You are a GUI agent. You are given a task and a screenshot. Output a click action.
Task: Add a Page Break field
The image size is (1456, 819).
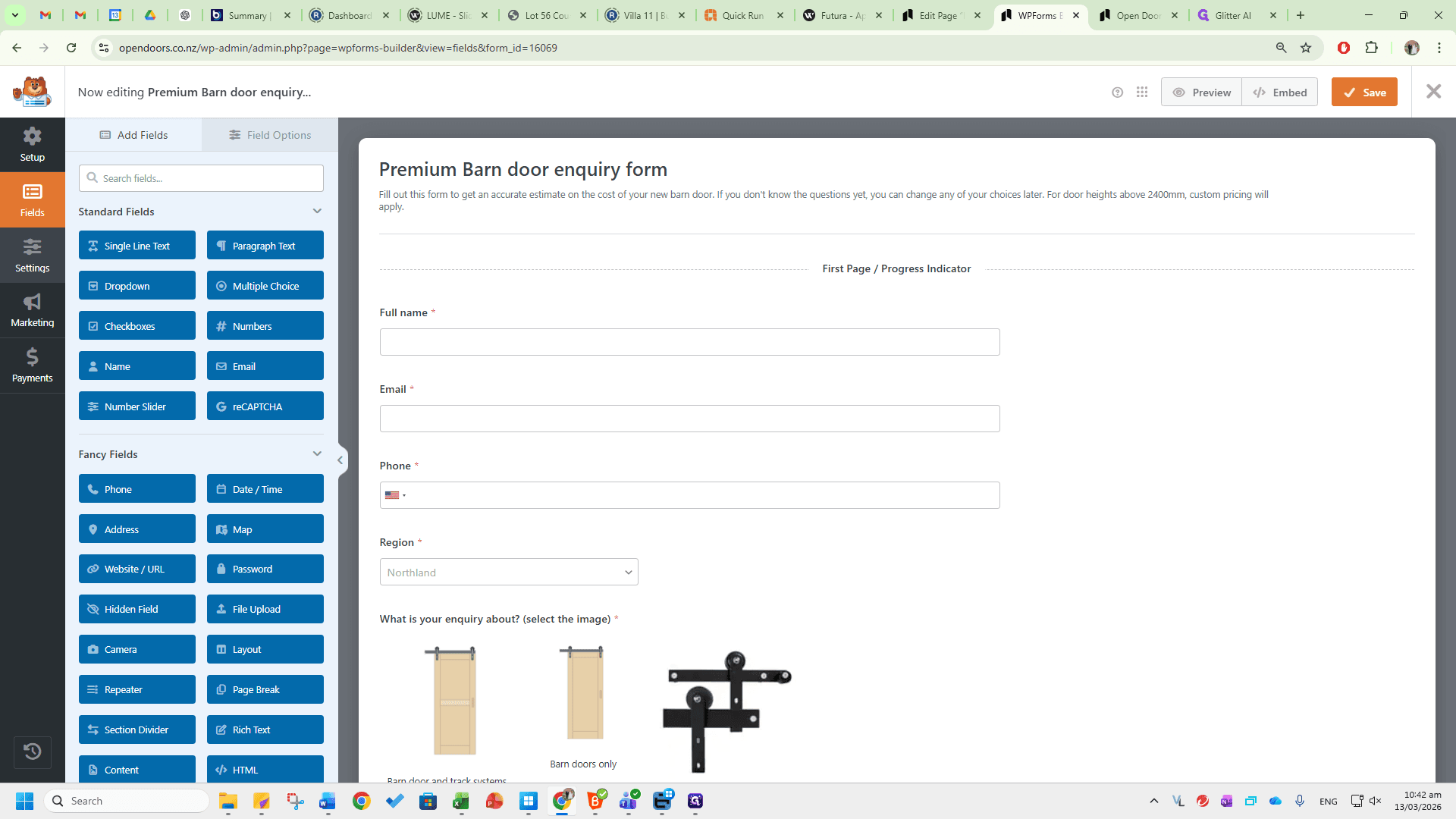(265, 689)
